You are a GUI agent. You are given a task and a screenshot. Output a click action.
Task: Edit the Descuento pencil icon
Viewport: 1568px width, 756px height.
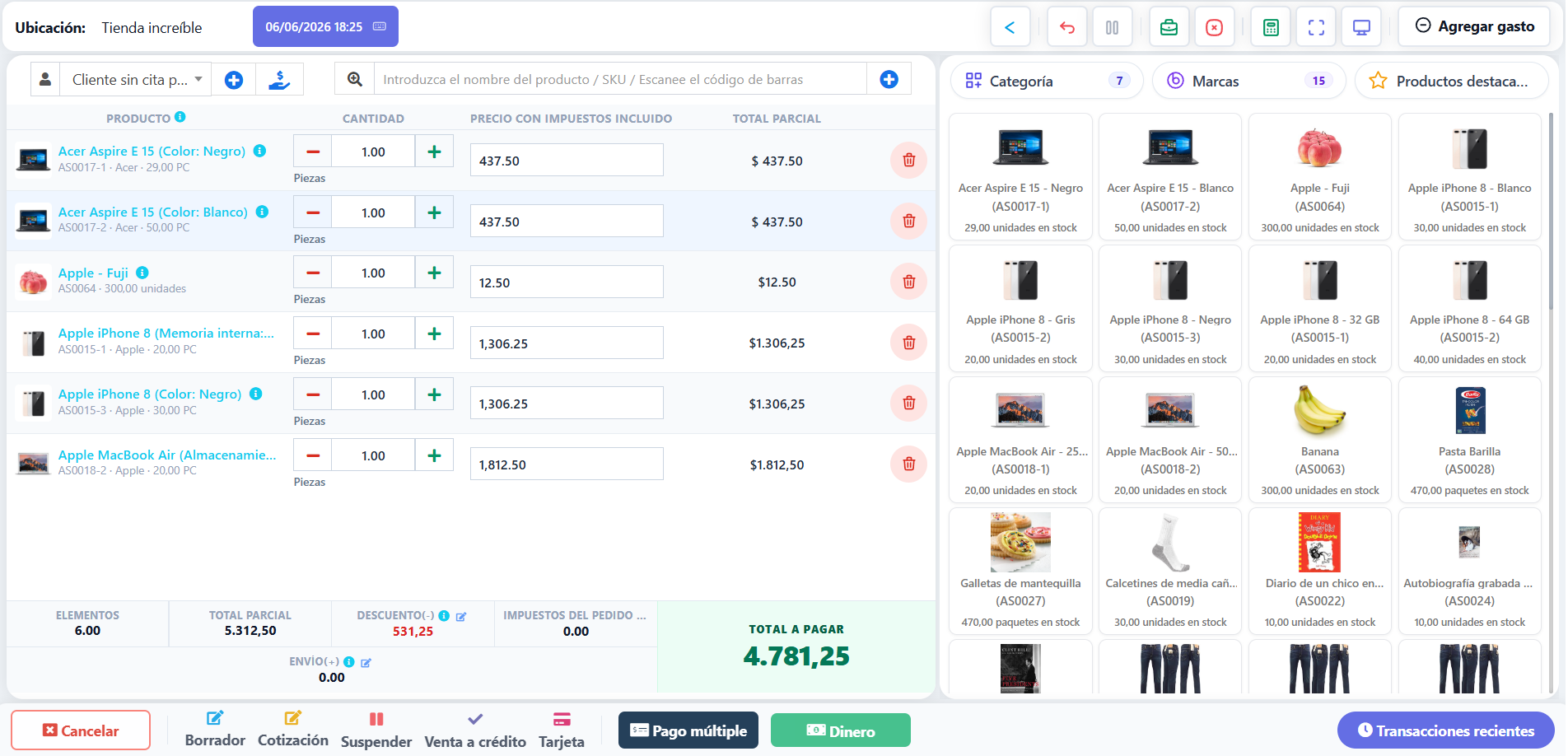461,616
